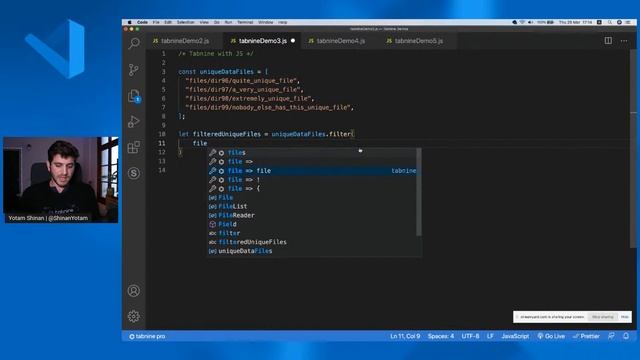Open the Accounts icon in activity bar
This screenshot has height=360, width=640.
[133, 291]
